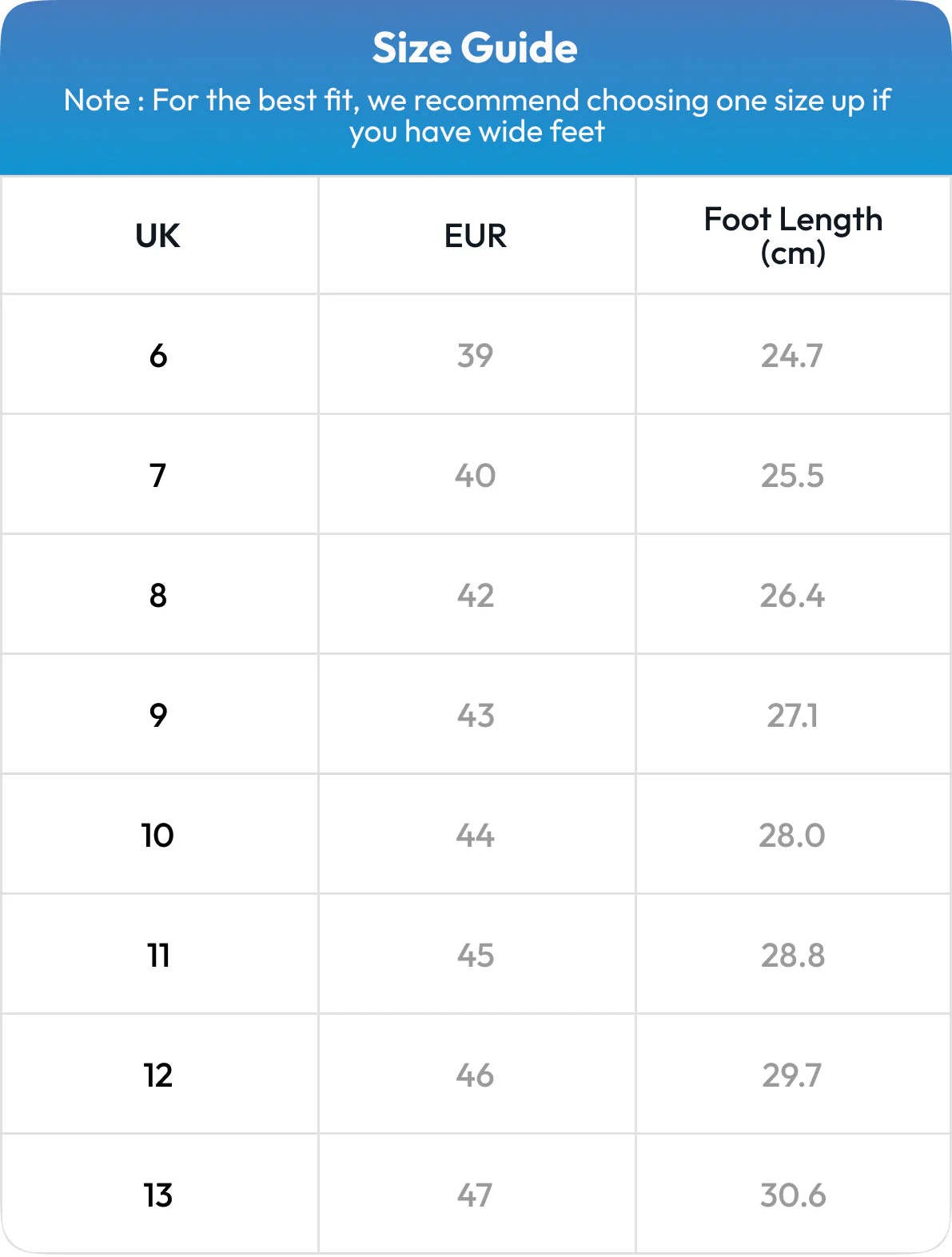Select UK size 11 cell
Viewport: 952px width, 1257px height.
[x=158, y=955]
